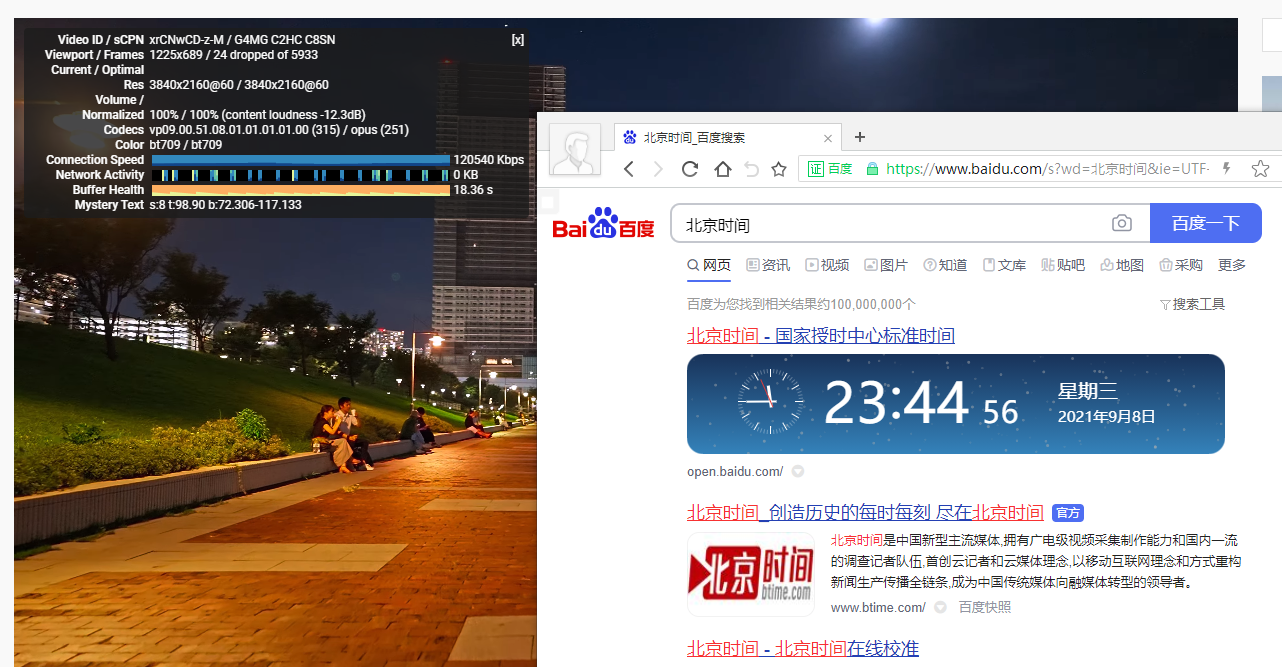Click the undo closed tab arrow
1282x667 pixels.
[x=752, y=169]
